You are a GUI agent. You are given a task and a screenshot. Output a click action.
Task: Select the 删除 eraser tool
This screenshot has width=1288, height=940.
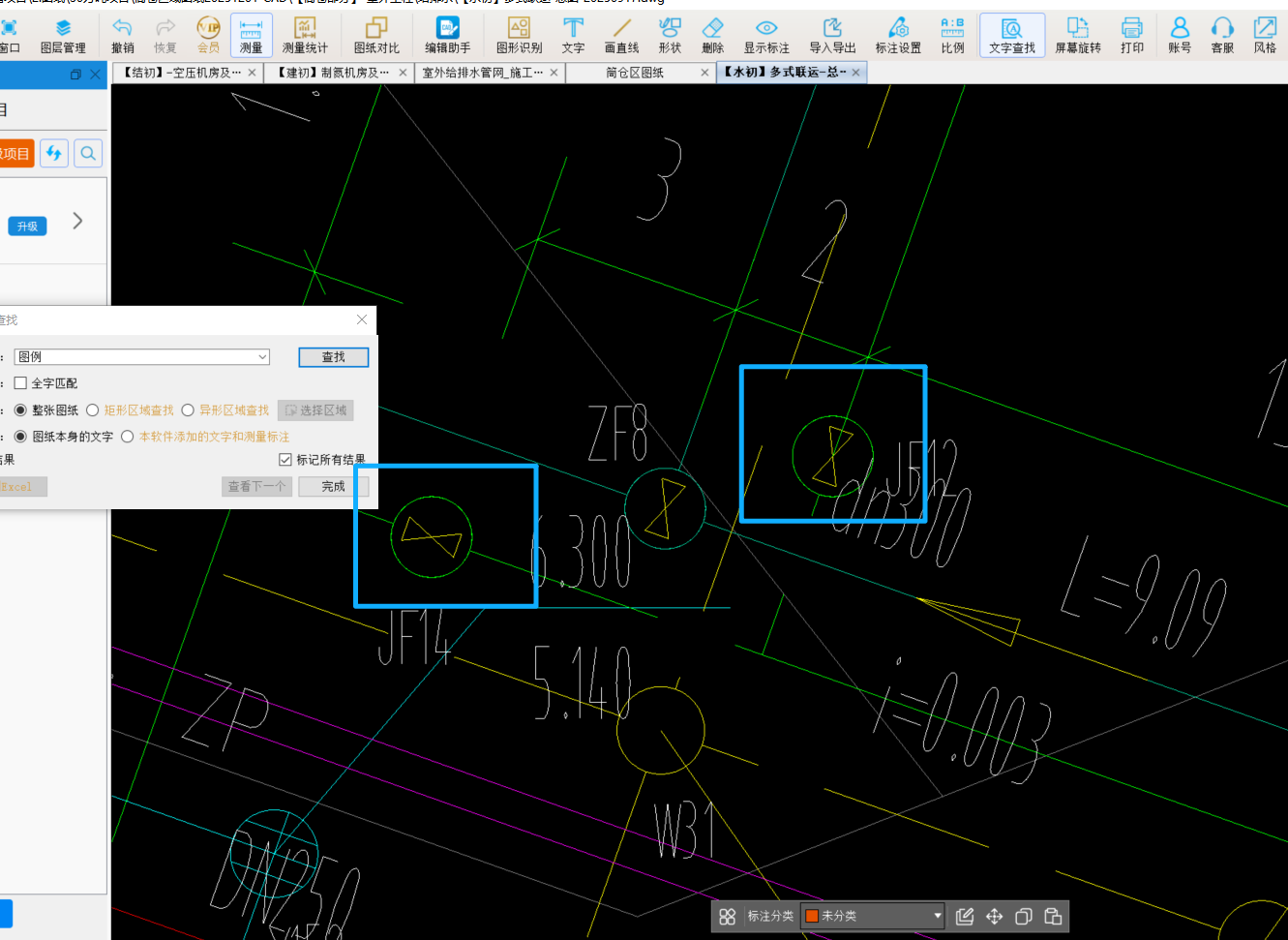pos(712,36)
